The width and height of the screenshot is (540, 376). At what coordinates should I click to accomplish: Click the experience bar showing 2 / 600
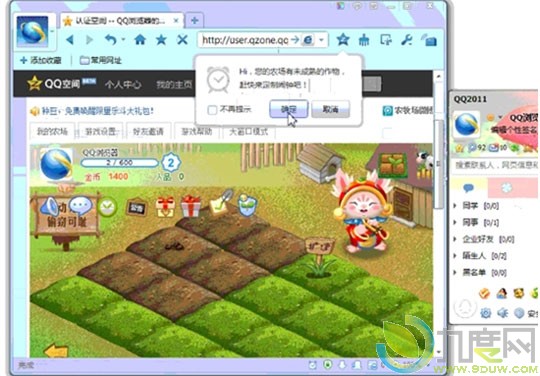pos(119,163)
